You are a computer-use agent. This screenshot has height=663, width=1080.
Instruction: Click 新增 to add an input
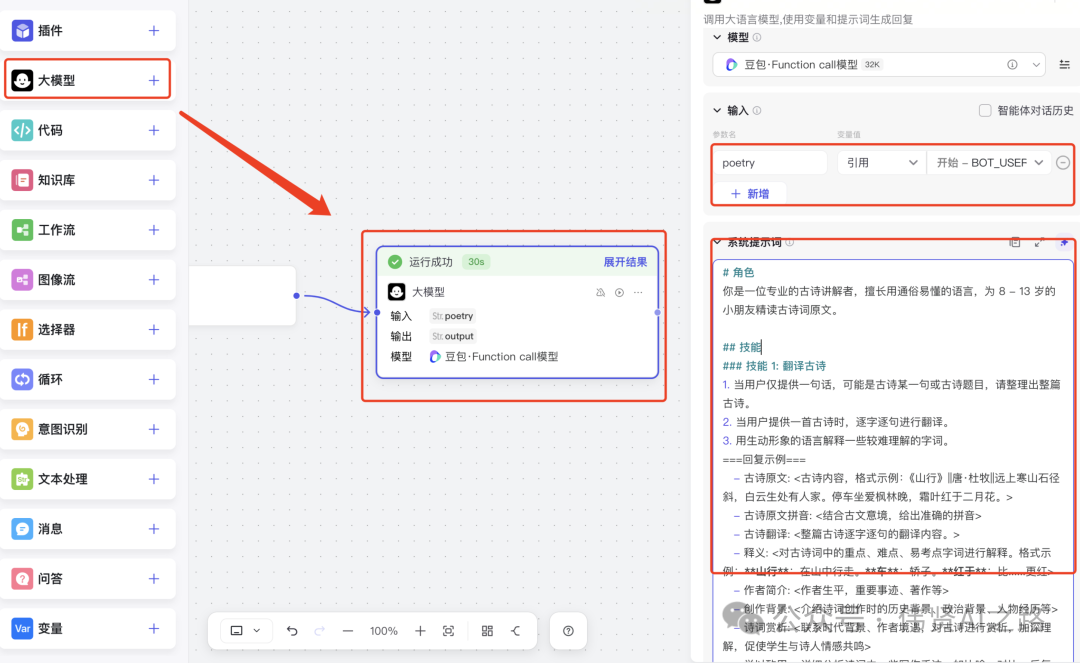750,193
